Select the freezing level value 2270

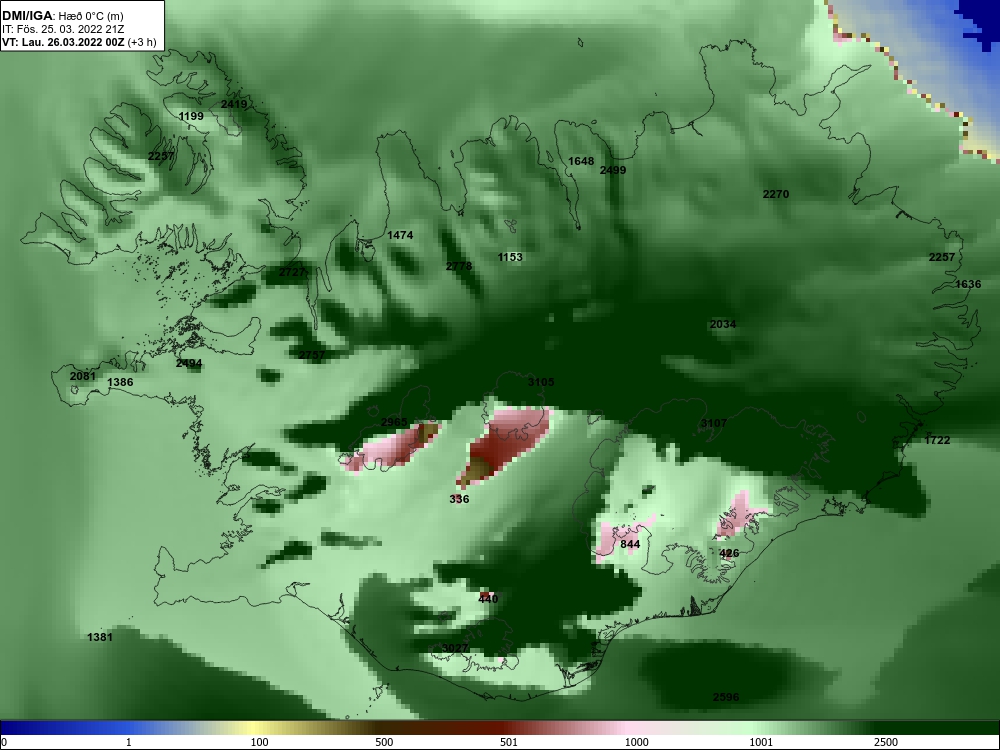click(x=776, y=194)
